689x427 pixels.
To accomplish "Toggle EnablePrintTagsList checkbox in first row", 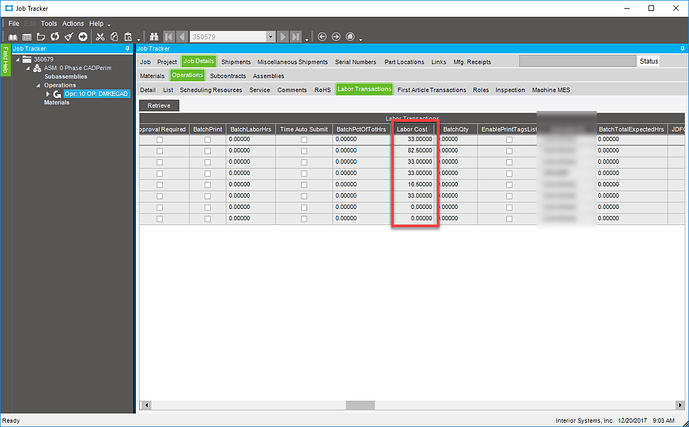I will coord(509,140).
